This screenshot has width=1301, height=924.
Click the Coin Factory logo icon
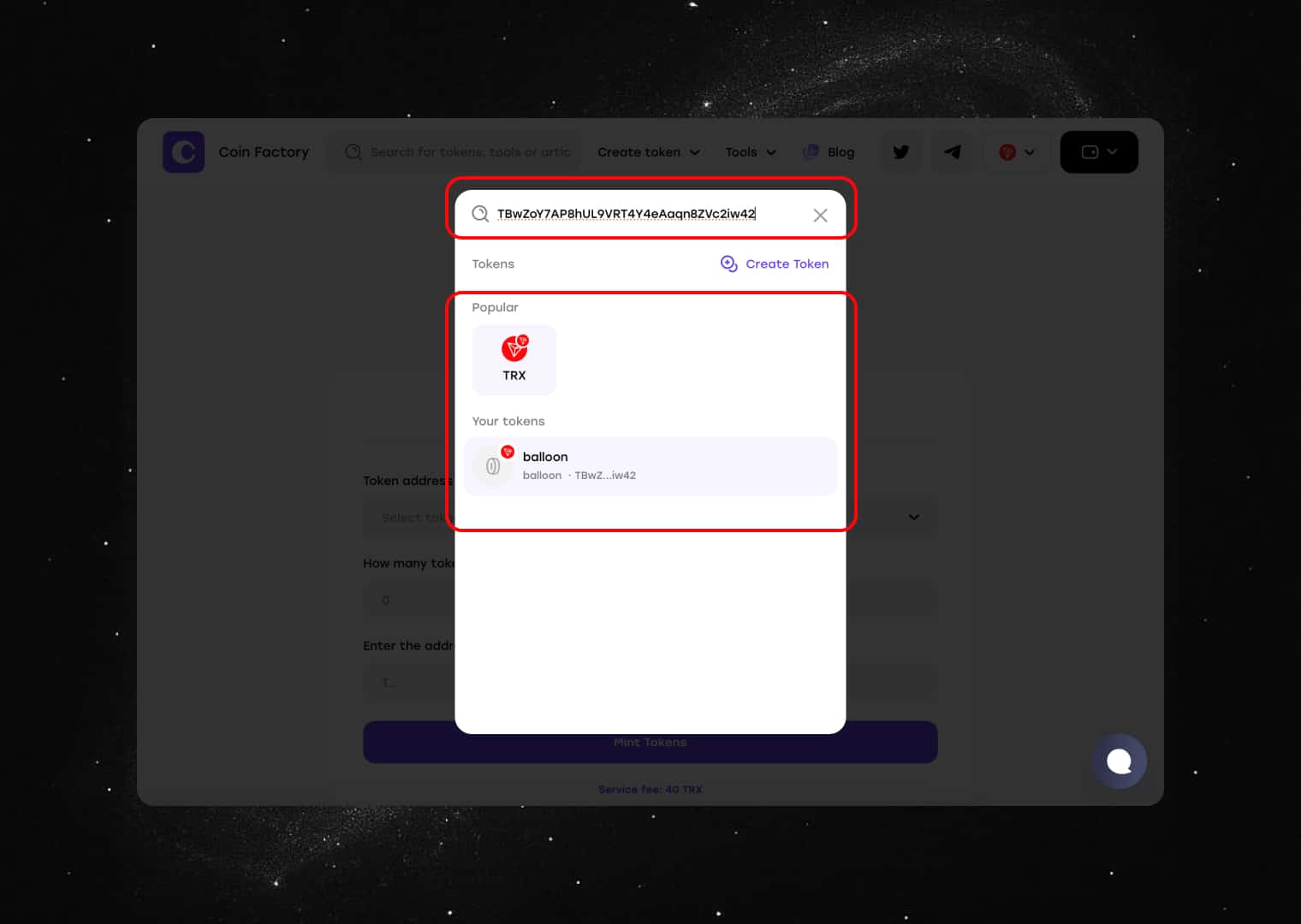pyautogui.click(x=183, y=152)
